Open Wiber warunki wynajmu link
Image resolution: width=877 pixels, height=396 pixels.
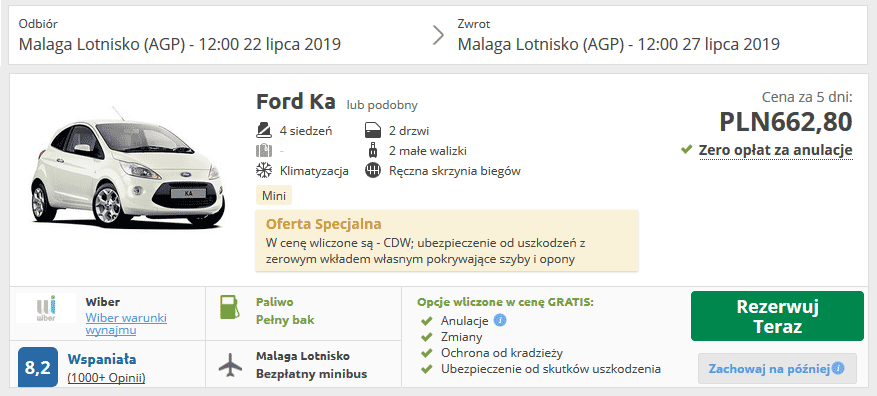tap(126, 324)
